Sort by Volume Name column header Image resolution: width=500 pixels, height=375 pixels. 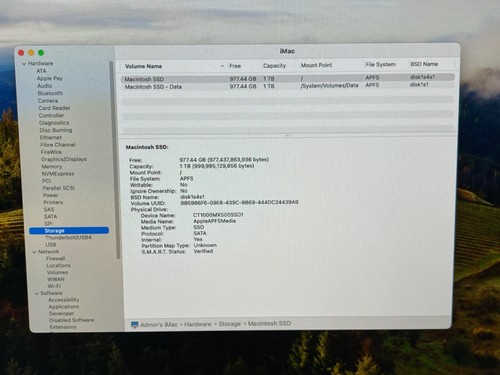[144, 66]
